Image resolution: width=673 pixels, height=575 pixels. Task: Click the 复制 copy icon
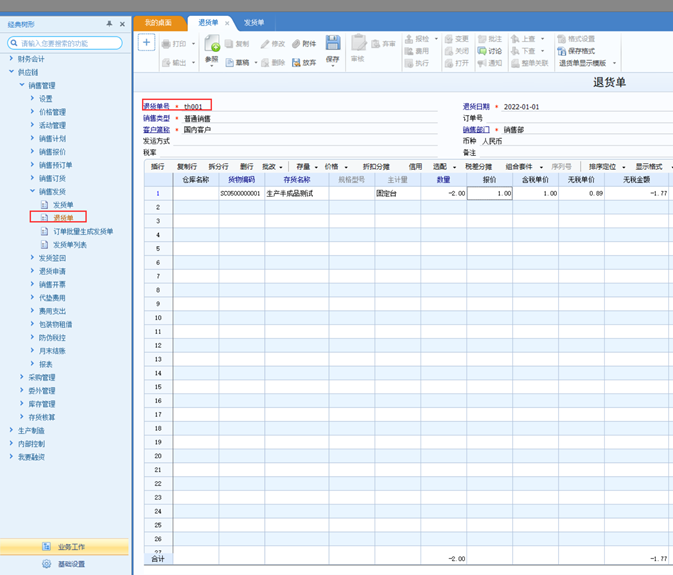(x=229, y=43)
